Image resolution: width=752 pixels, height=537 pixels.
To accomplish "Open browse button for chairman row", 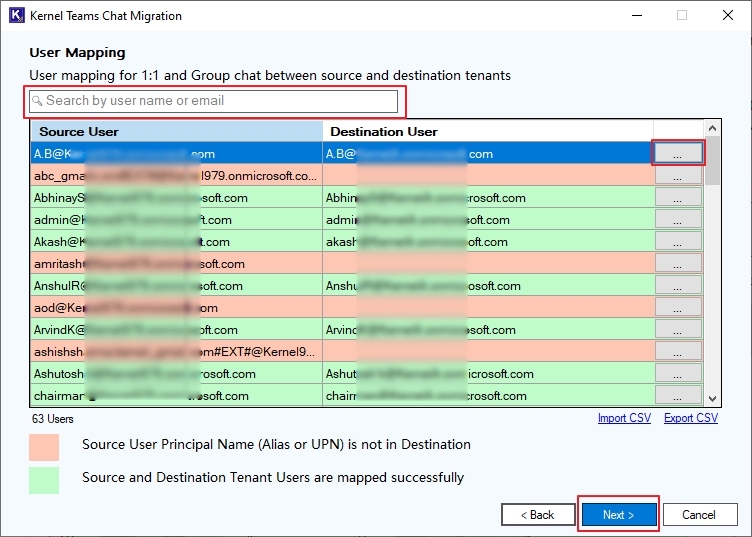I will tap(678, 396).
